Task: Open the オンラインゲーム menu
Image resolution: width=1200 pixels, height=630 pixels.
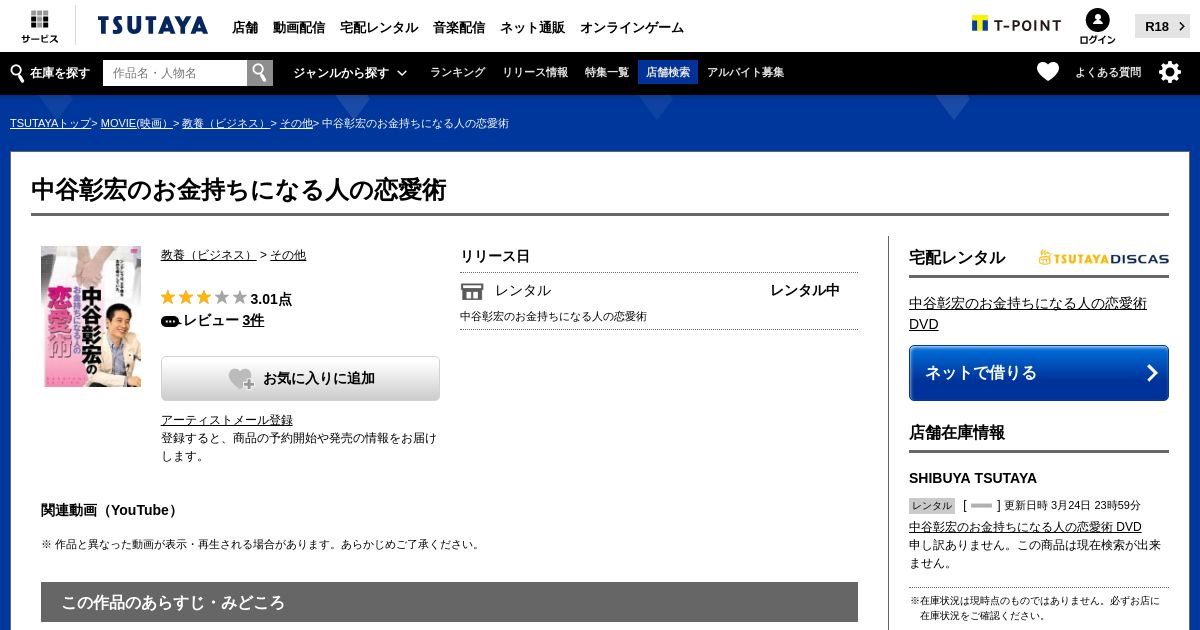Action: pos(632,27)
